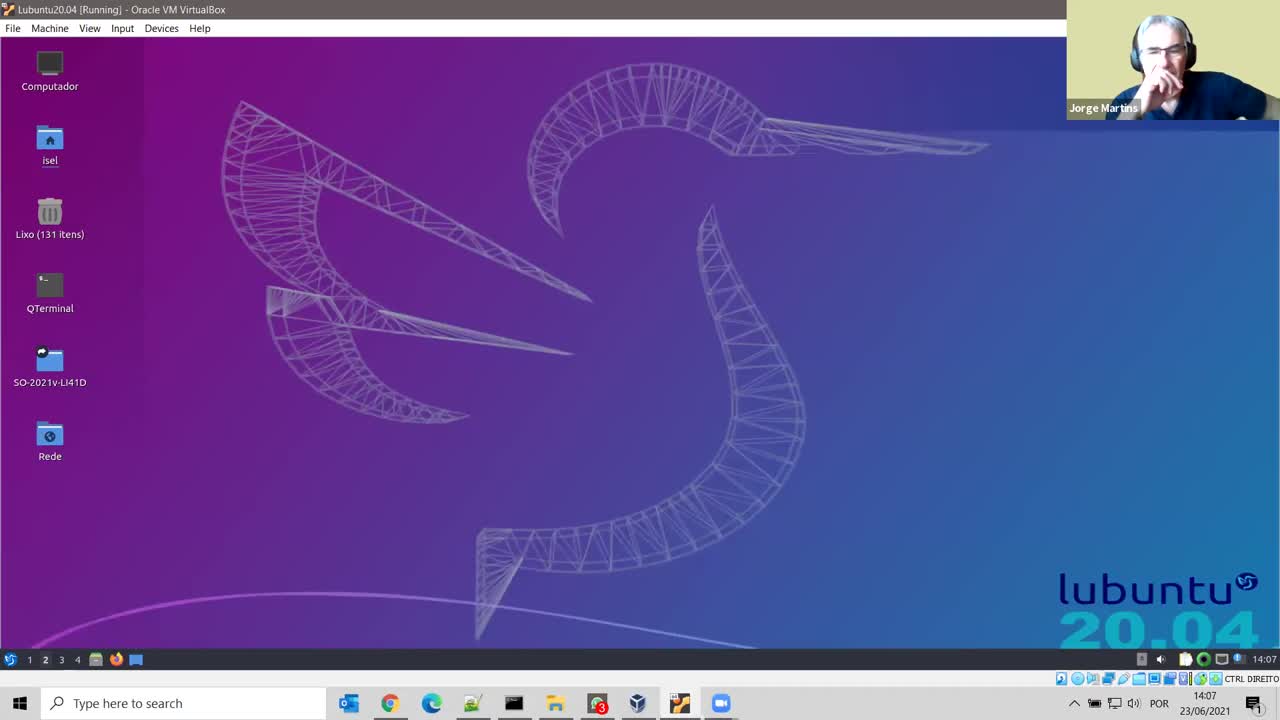Click VirtualBox CPU virtualization indicator
Screen dimensions: 1280x720
click(x=1185, y=679)
